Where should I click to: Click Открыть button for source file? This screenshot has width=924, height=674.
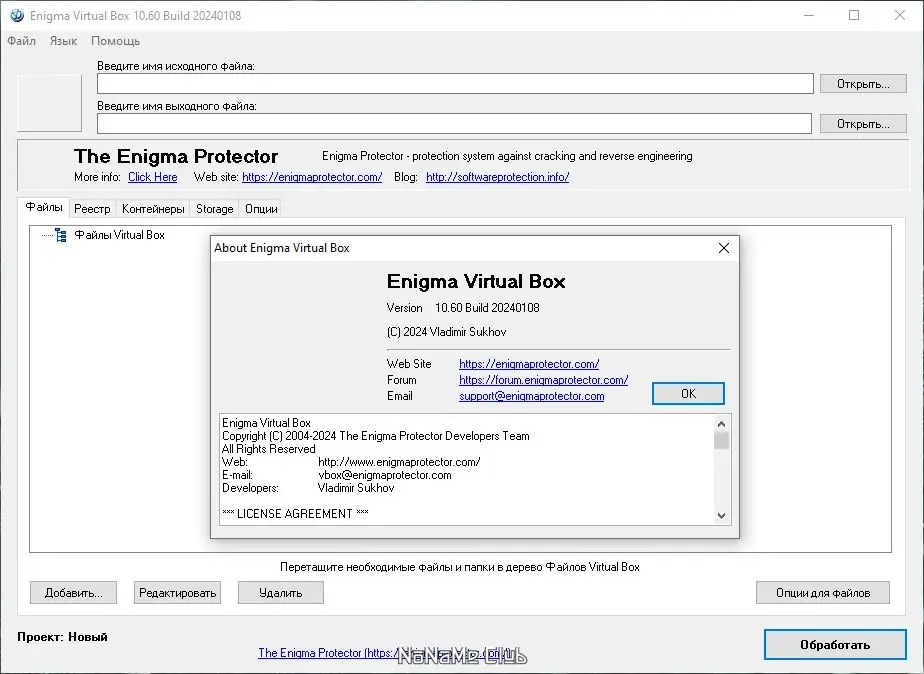pyautogui.click(x=863, y=84)
